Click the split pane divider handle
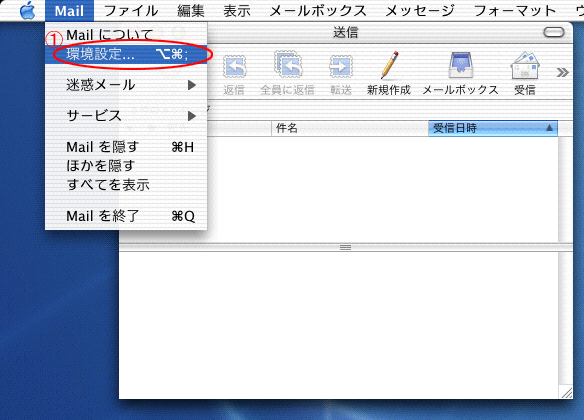Screen dimensions: 584x420 (x=345, y=247)
